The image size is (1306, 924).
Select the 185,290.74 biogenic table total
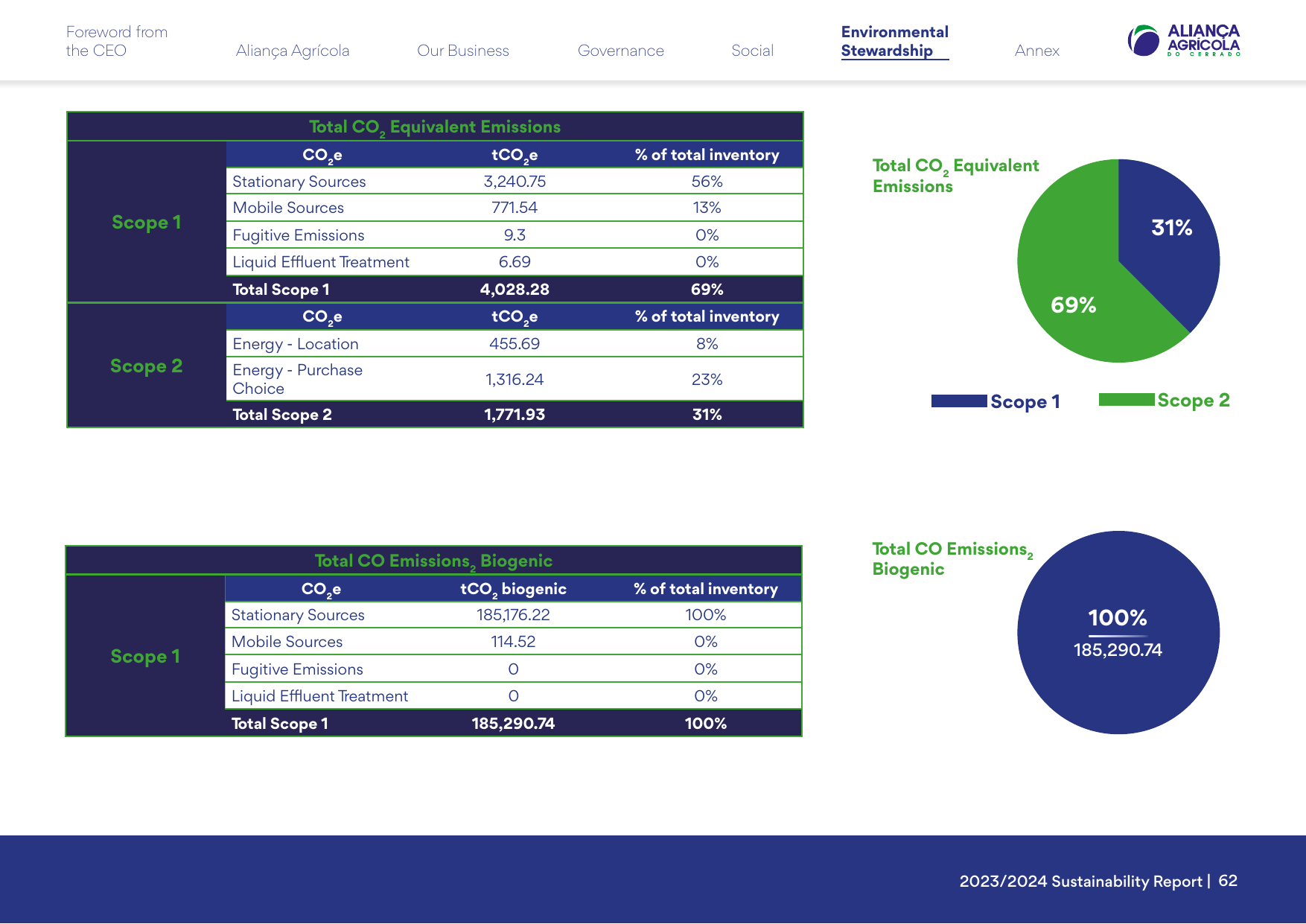513,724
